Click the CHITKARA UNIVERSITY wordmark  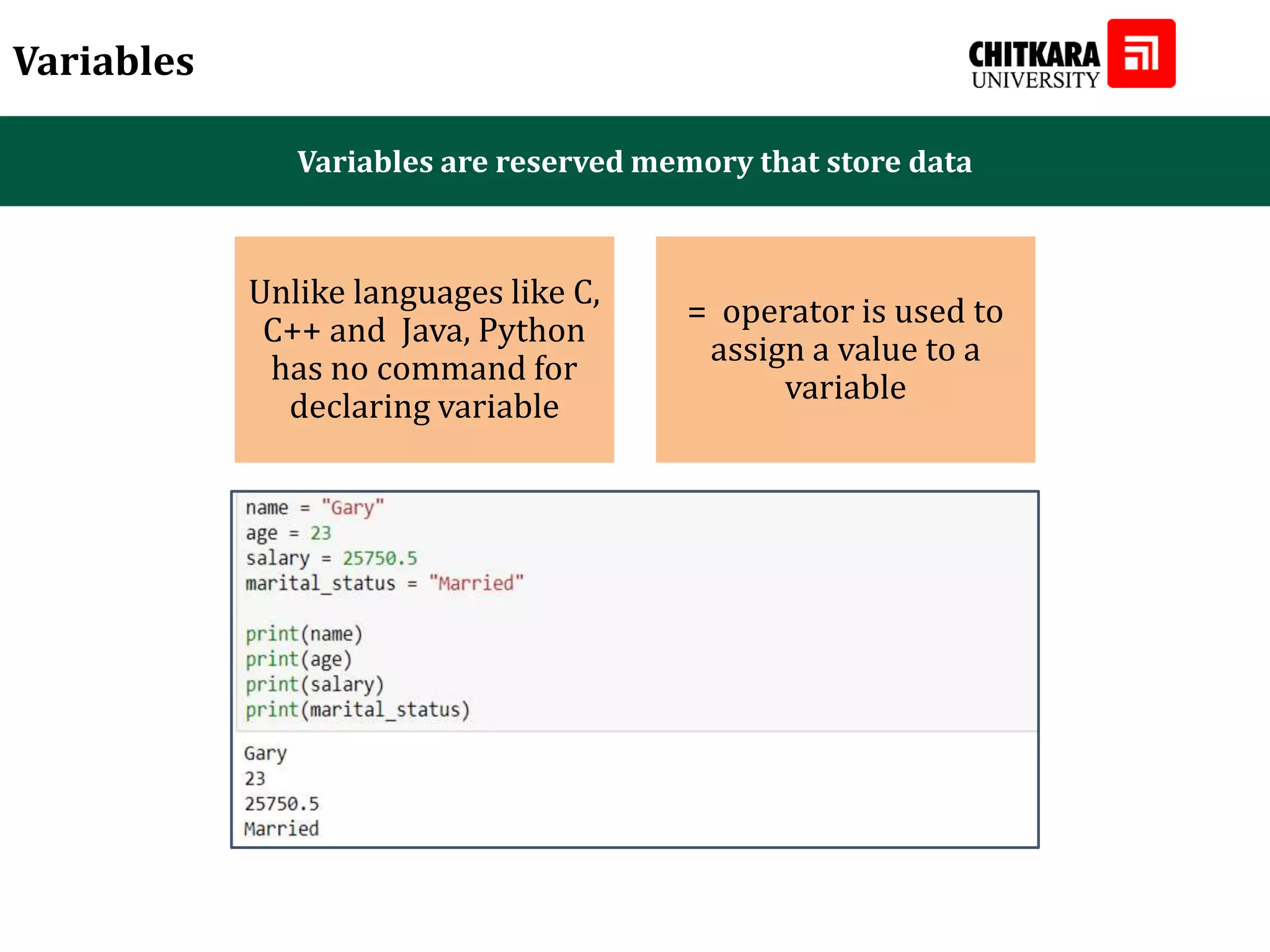(x=1034, y=65)
